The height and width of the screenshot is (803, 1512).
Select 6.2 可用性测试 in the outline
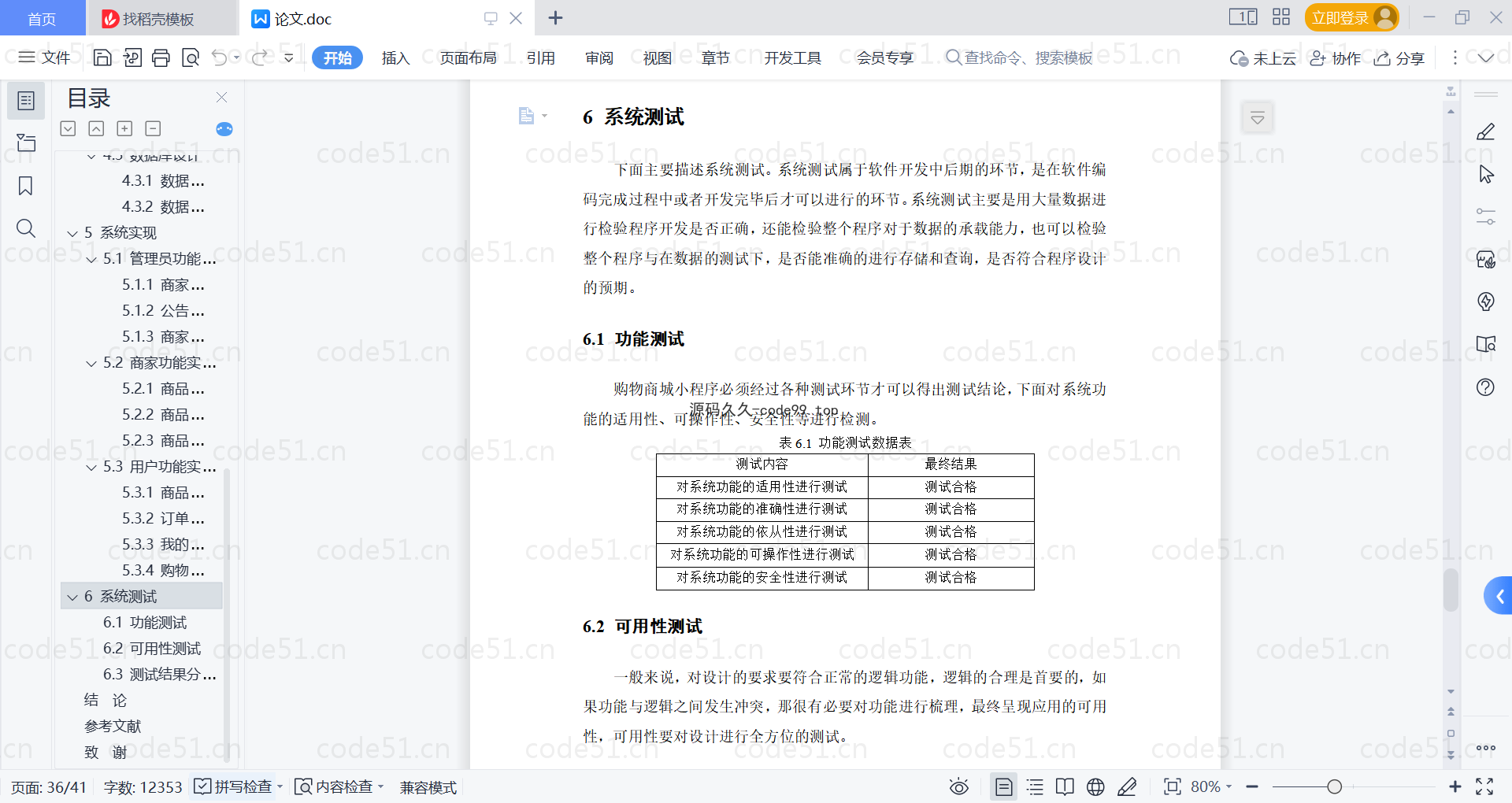click(152, 649)
